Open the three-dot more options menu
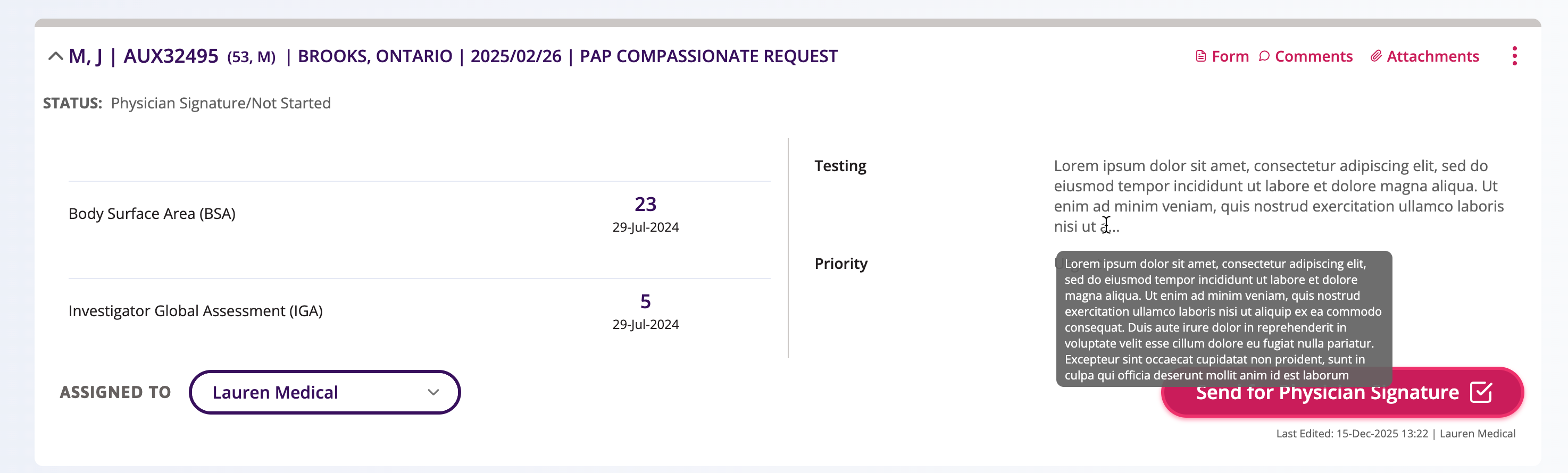1568x473 pixels. click(1514, 56)
